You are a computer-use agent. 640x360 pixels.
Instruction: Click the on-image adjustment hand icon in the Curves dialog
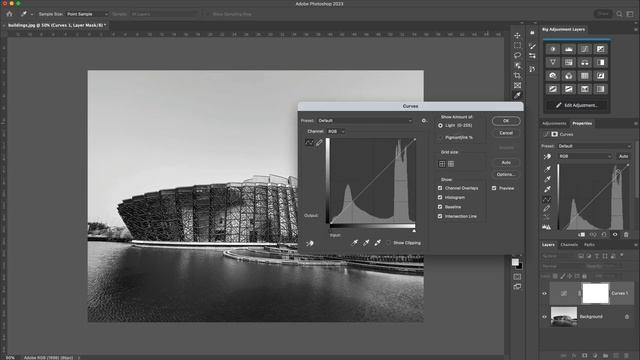click(310, 243)
